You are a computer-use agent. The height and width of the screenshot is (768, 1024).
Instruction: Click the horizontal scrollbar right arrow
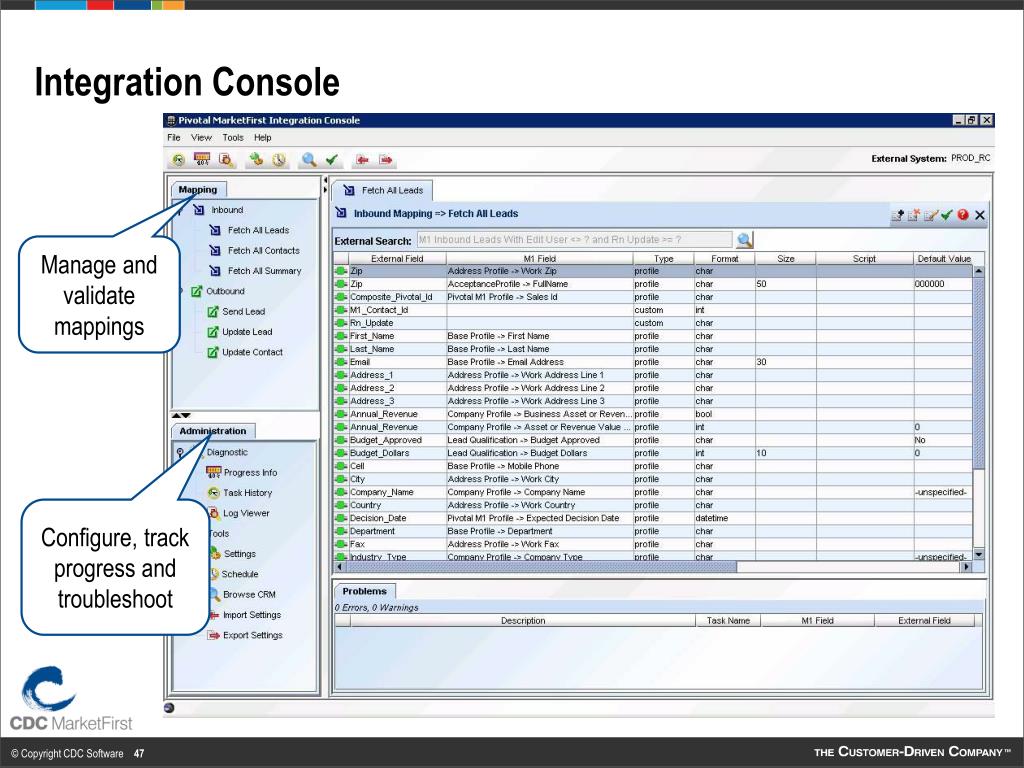[967, 567]
